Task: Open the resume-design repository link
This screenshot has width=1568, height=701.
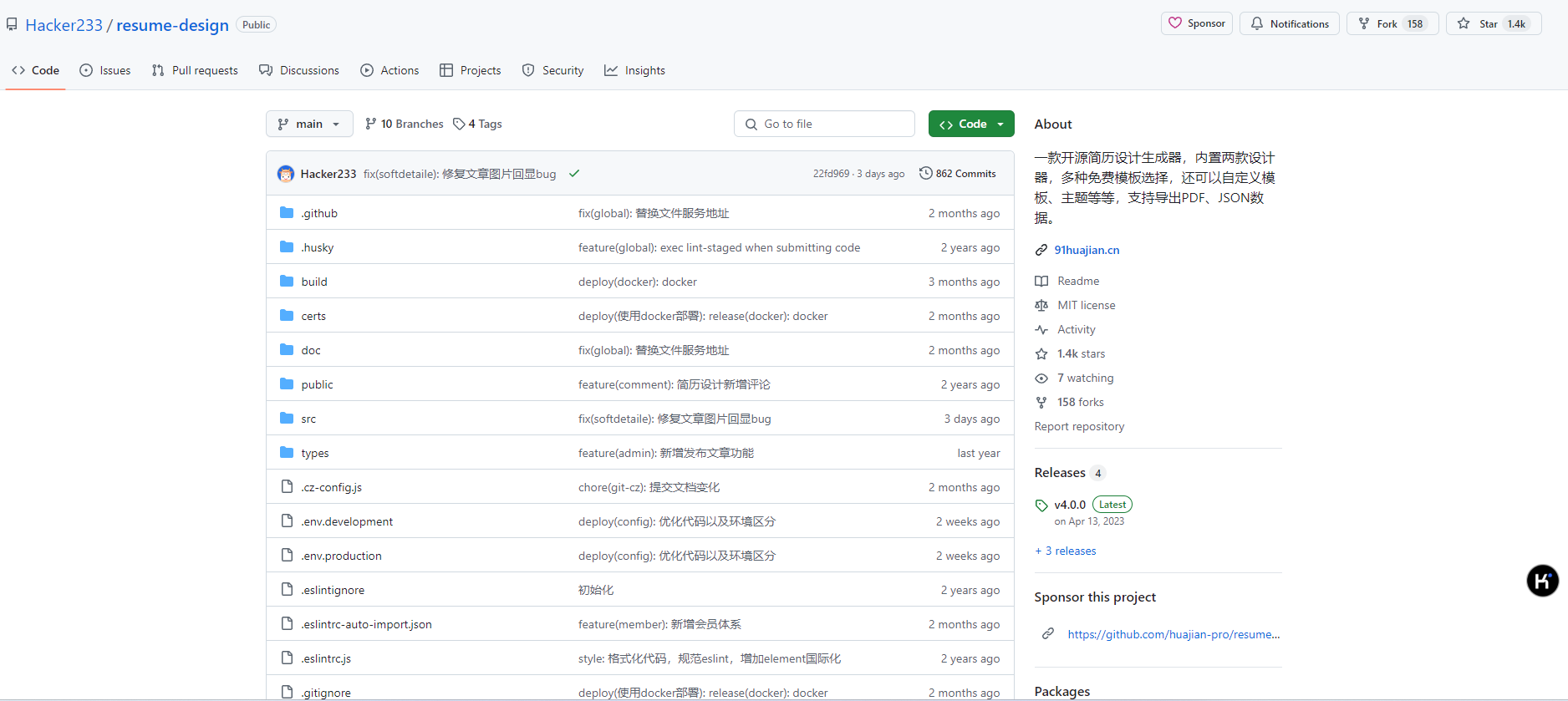Action: pos(172,25)
